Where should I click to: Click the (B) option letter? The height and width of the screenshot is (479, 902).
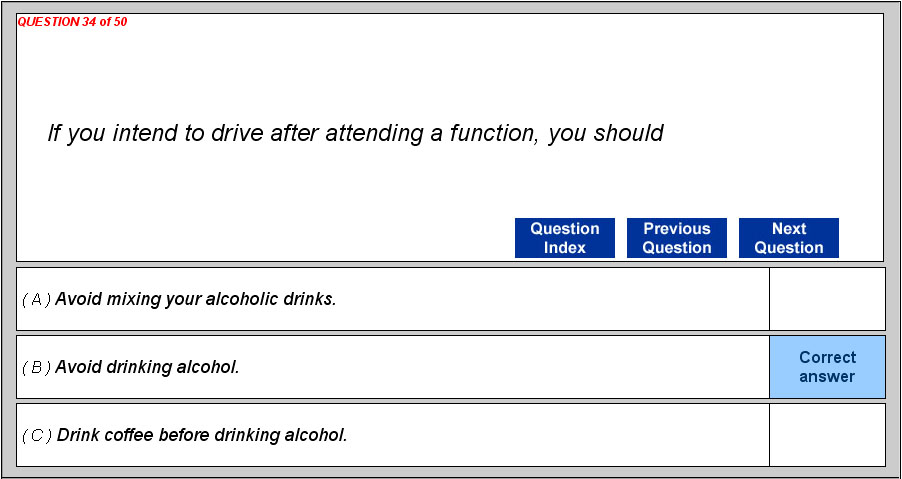[36, 367]
